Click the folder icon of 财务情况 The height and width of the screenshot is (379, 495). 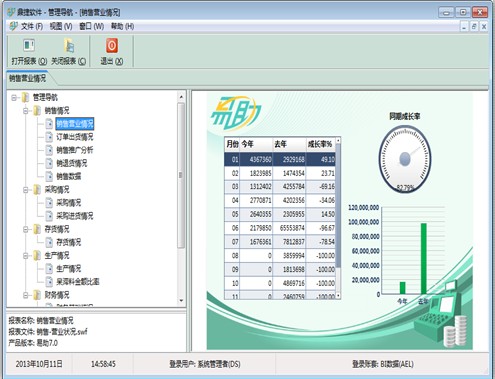[x=37, y=295]
